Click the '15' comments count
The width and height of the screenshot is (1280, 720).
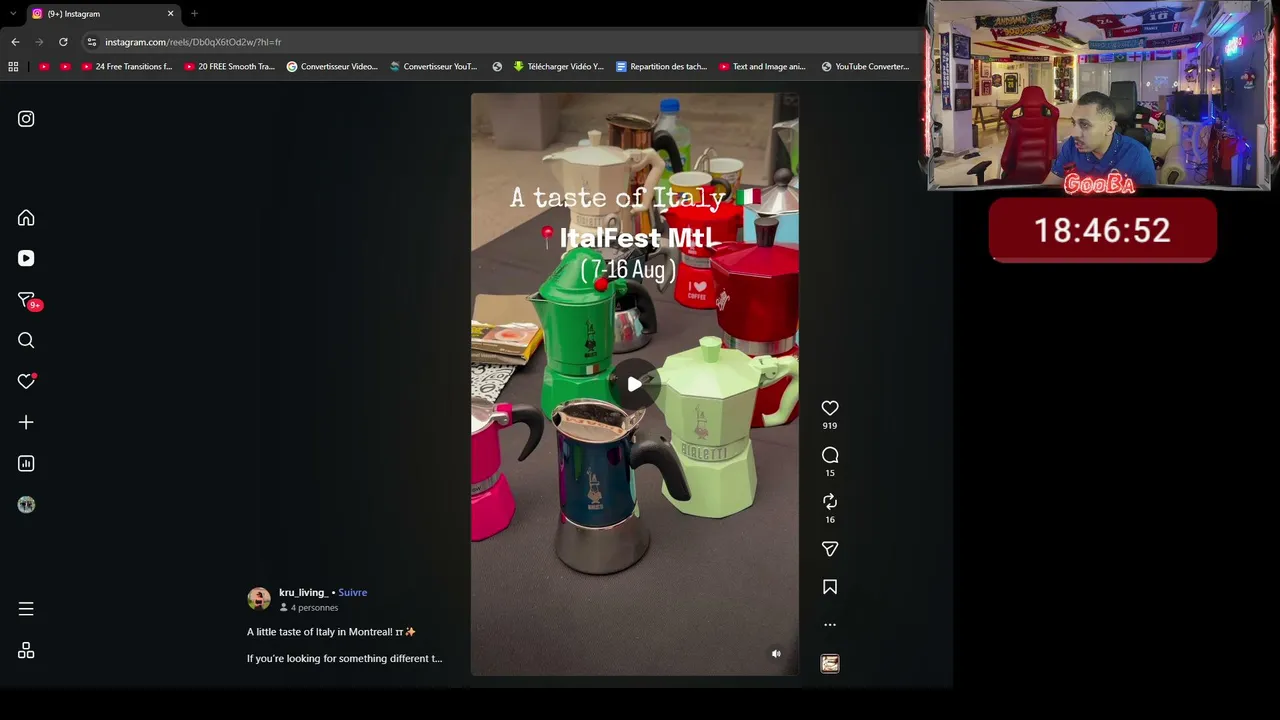830,473
